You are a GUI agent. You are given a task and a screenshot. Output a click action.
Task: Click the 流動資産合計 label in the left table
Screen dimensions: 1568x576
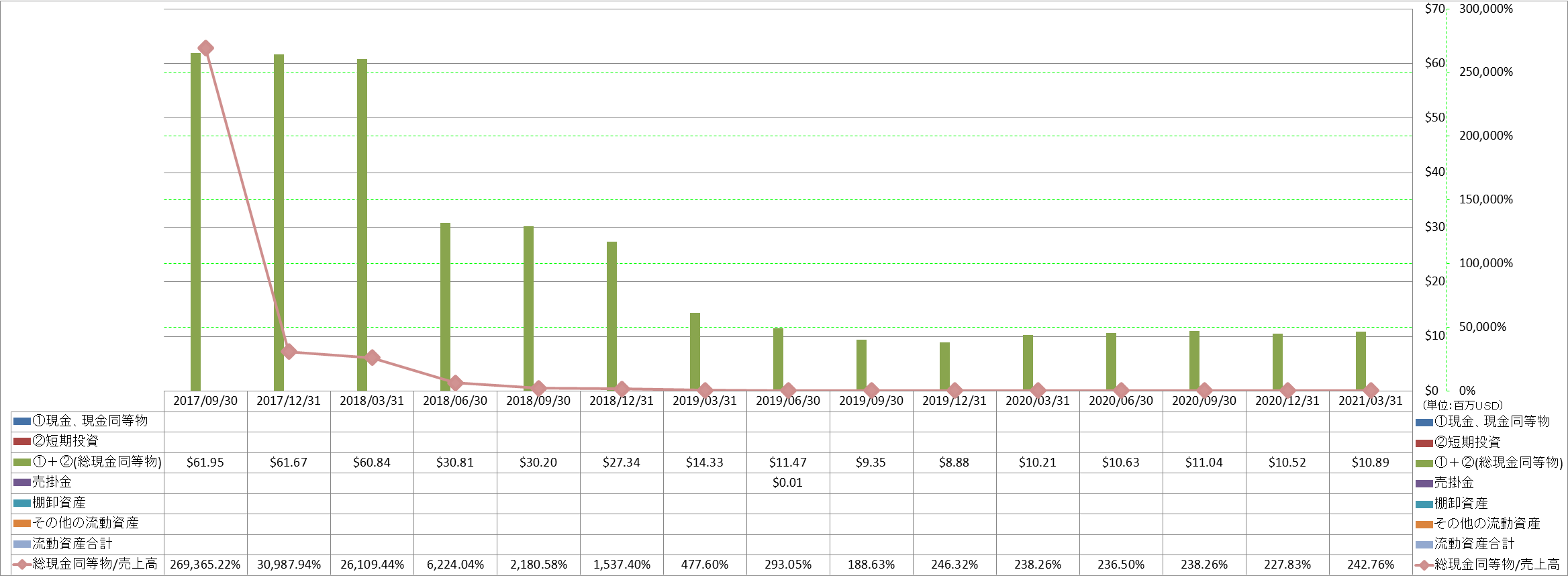click(72, 544)
